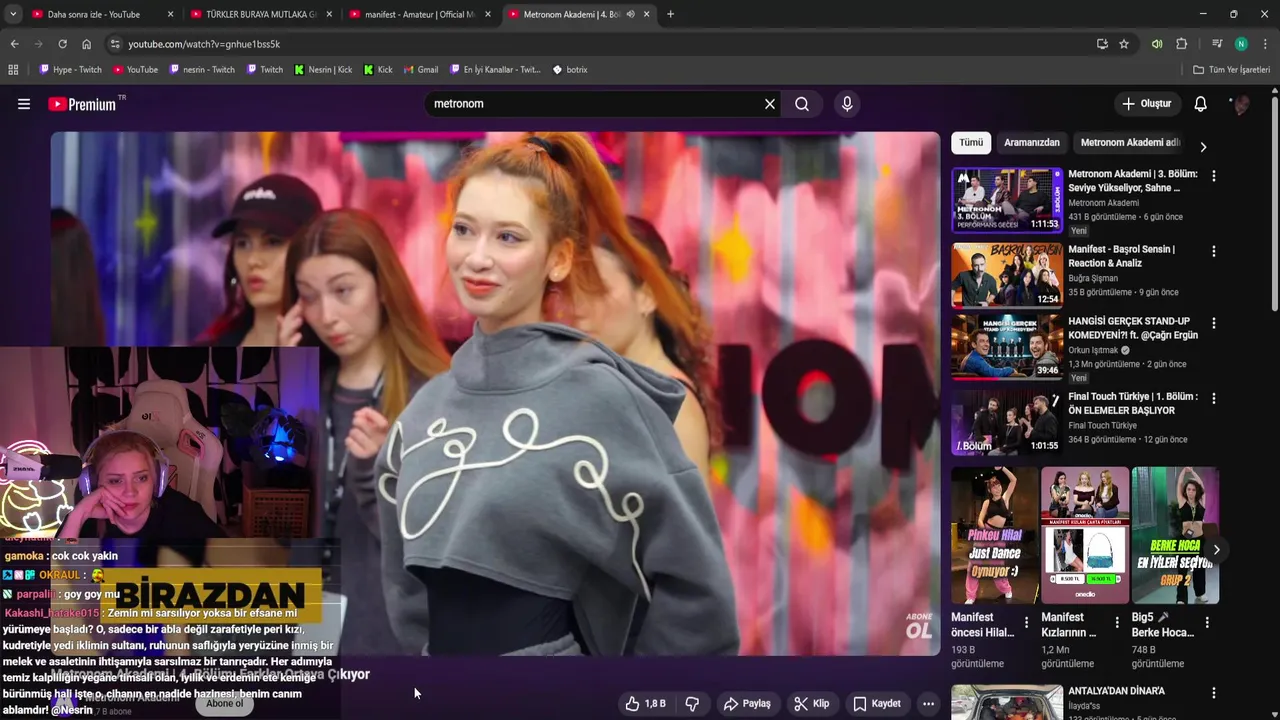The image size is (1280, 720).
Task: Go back in browser history
Action: pyautogui.click(x=14, y=44)
